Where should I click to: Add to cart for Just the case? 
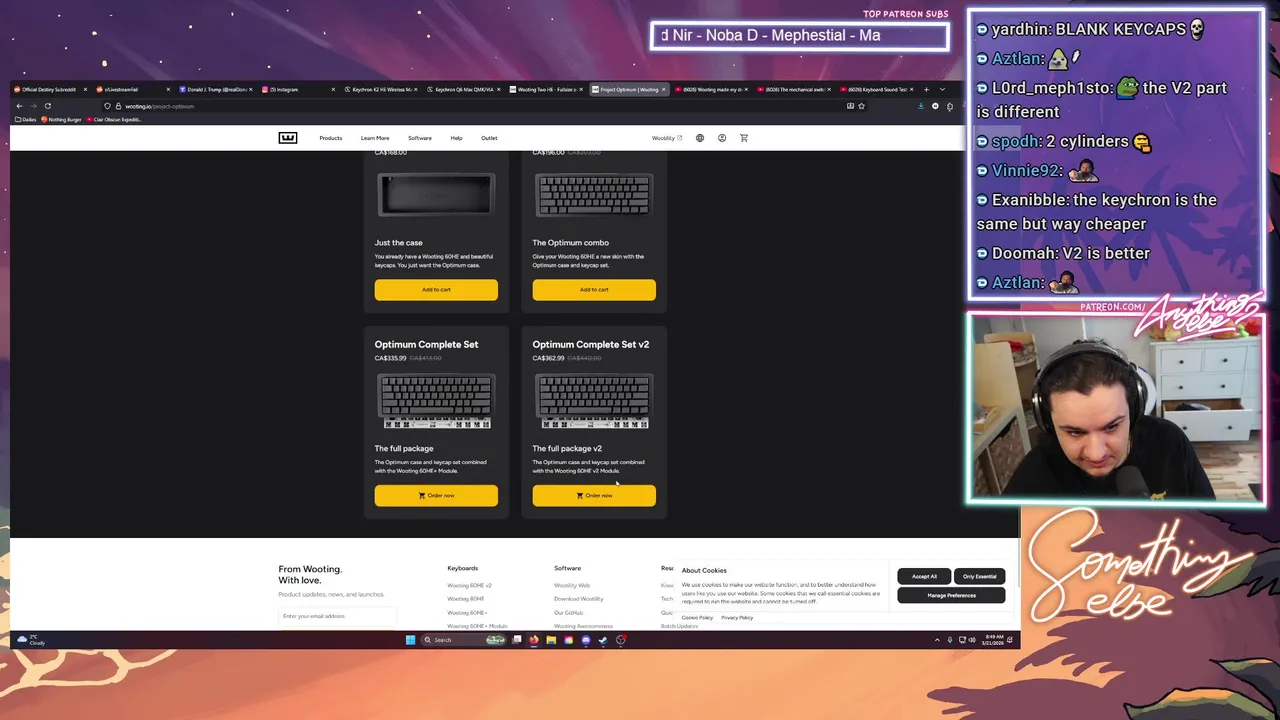(436, 290)
